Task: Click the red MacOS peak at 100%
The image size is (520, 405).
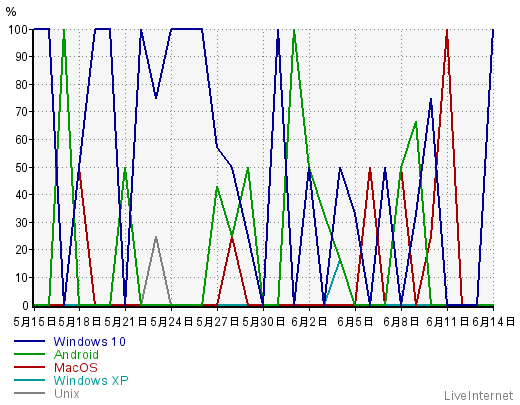Action: pyautogui.click(x=447, y=31)
